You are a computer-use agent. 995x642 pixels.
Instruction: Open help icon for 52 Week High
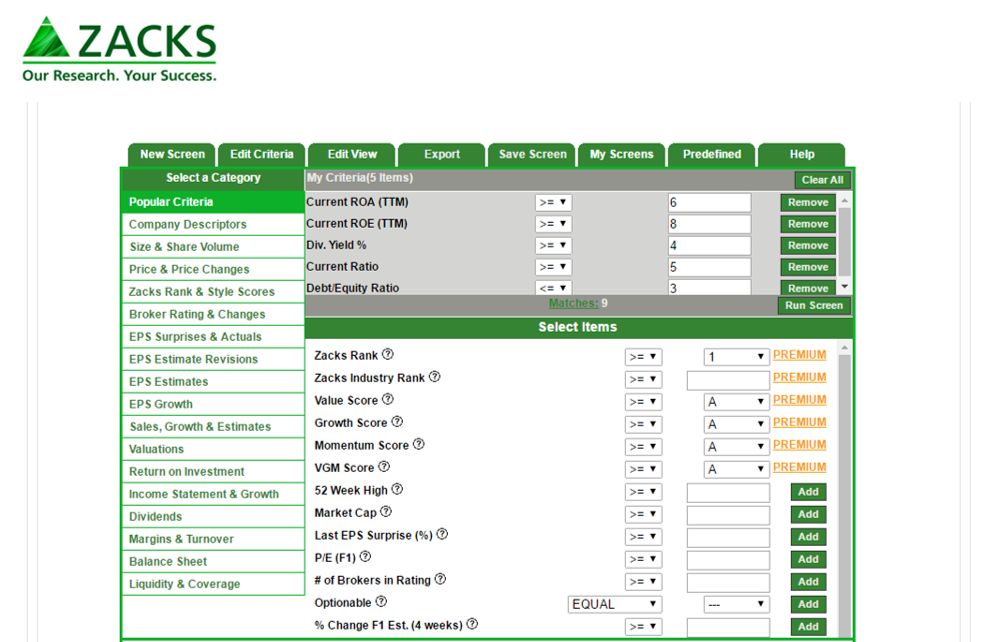coord(397,489)
